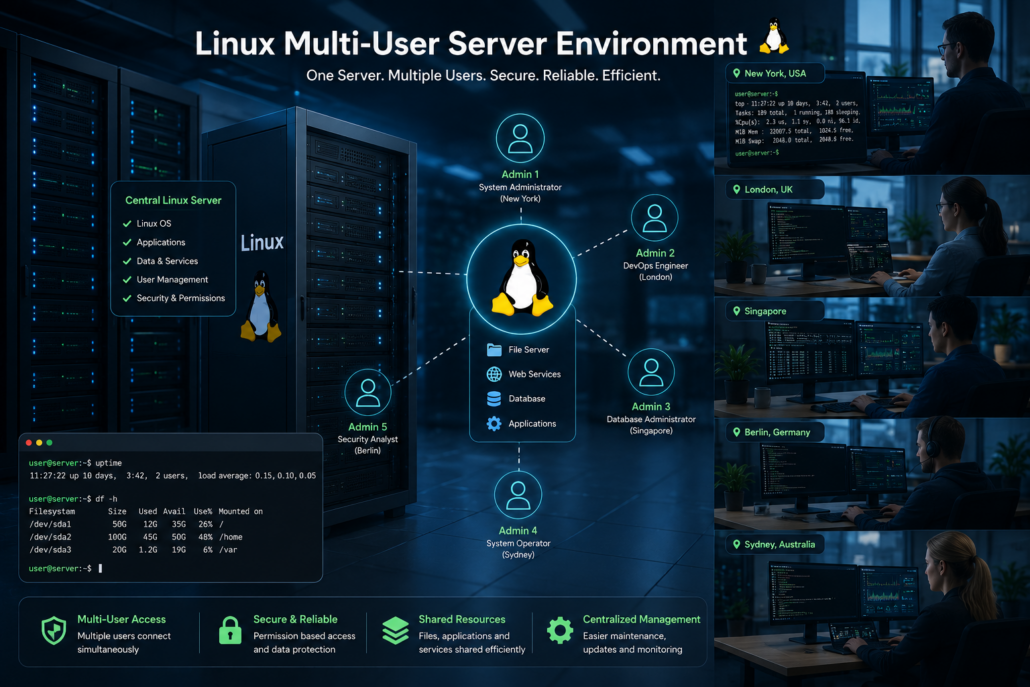Click the Database stack icon
This screenshot has width=1030, height=687.
494,399
